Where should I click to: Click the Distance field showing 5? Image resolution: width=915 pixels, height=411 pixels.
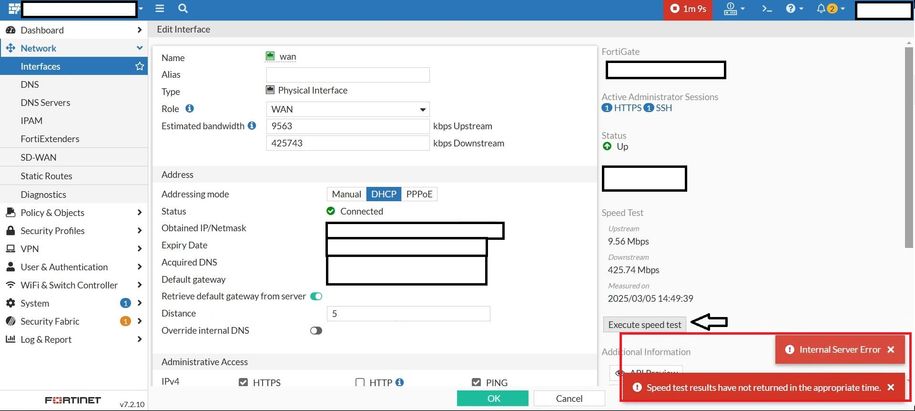pos(408,314)
